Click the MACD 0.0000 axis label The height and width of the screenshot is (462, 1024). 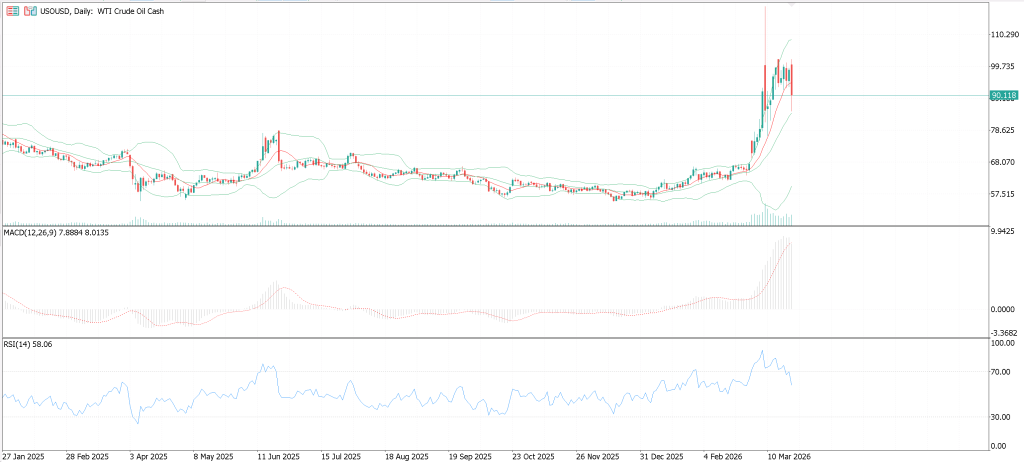click(1004, 309)
